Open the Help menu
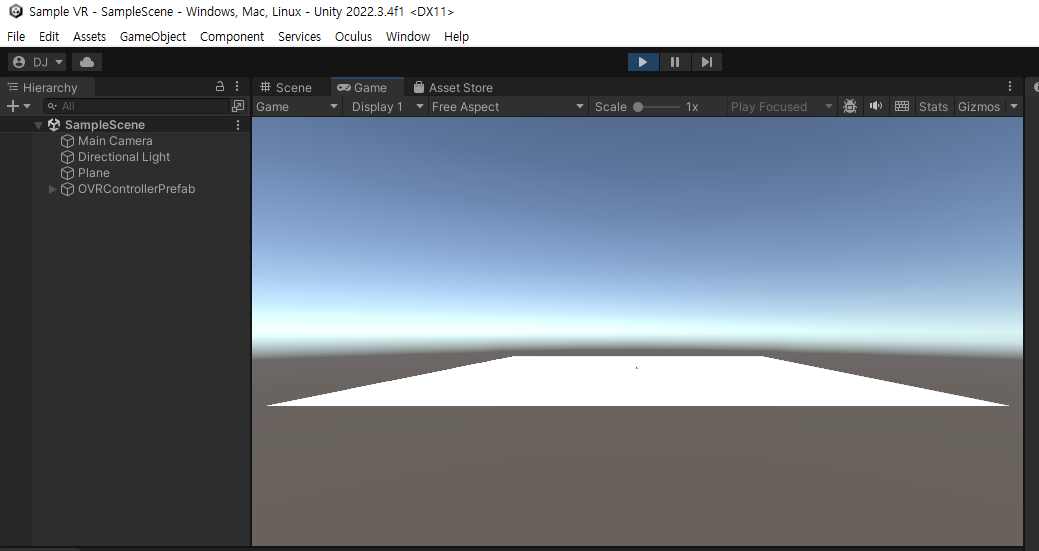The image size is (1039, 551). click(457, 36)
